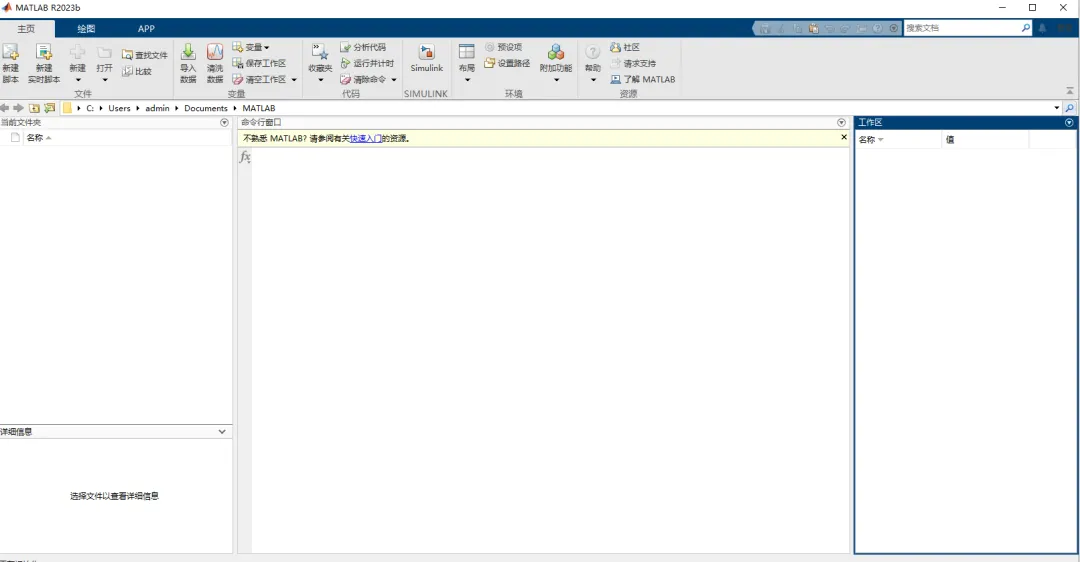Select the Documents folder in the path
The width and height of the screenshot is (1080, 562).
point(206,108)
